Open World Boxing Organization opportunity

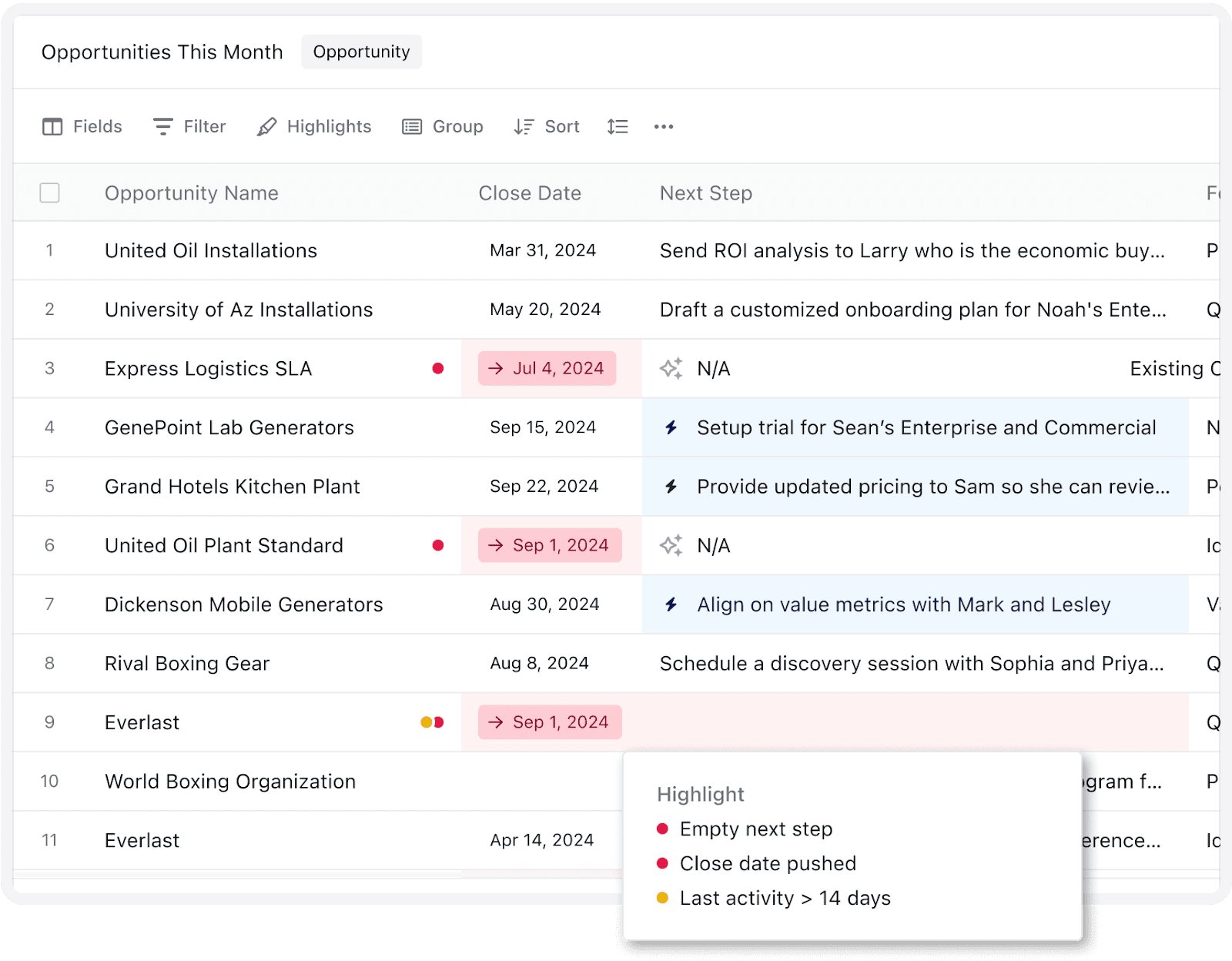[x=230, y=782]
